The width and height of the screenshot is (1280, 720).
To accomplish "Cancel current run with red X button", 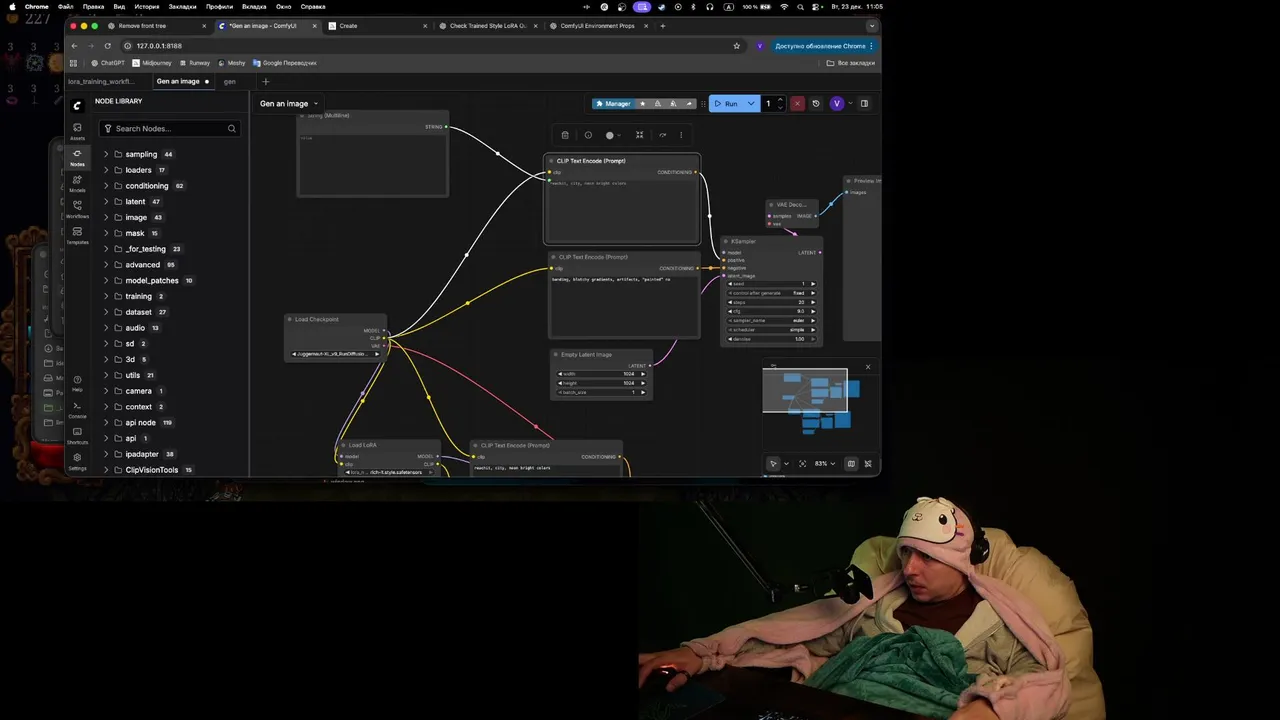I will tap(797, 103).
